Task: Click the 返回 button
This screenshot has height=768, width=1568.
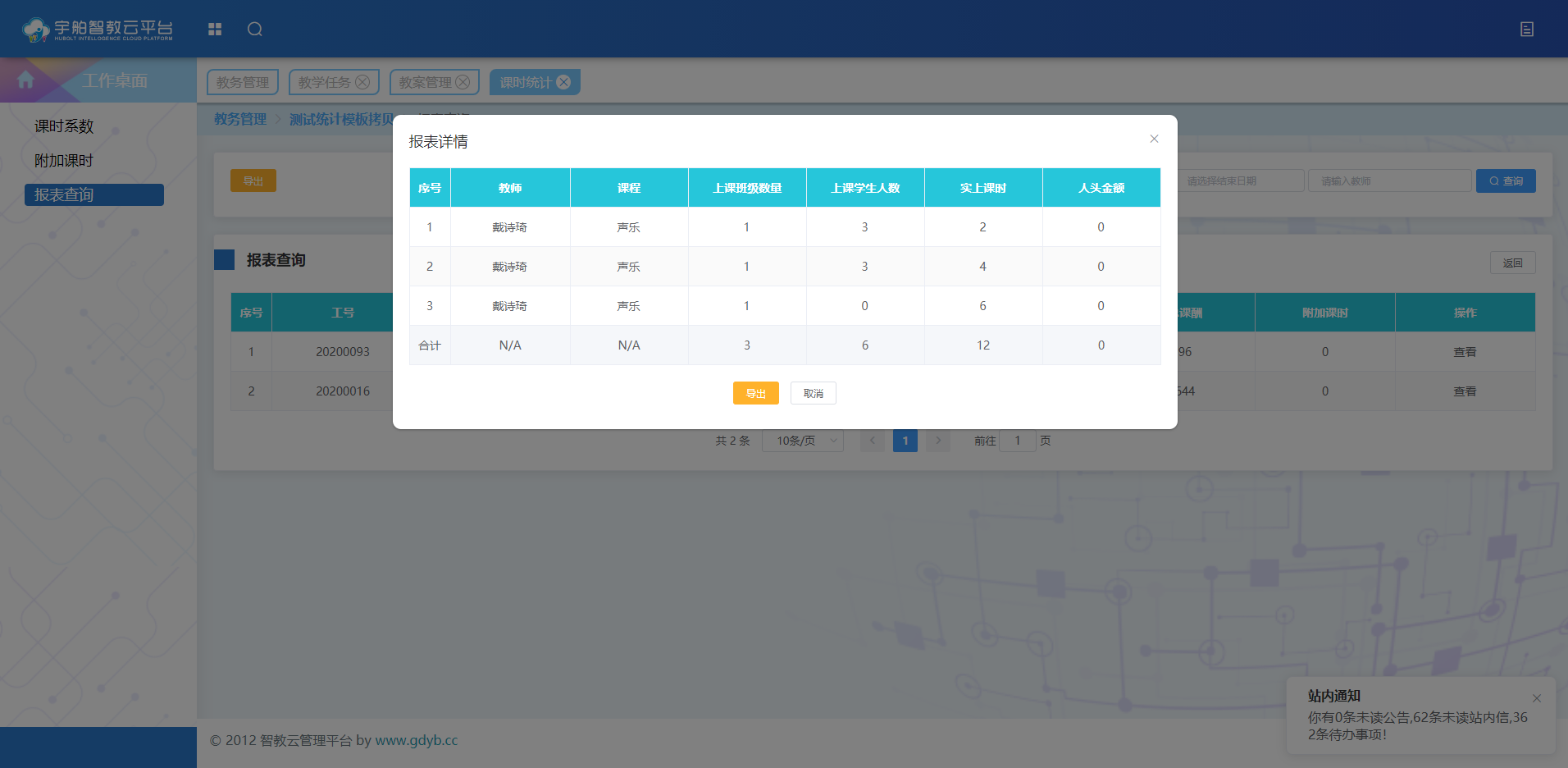Action: (x=1512, y=263)
